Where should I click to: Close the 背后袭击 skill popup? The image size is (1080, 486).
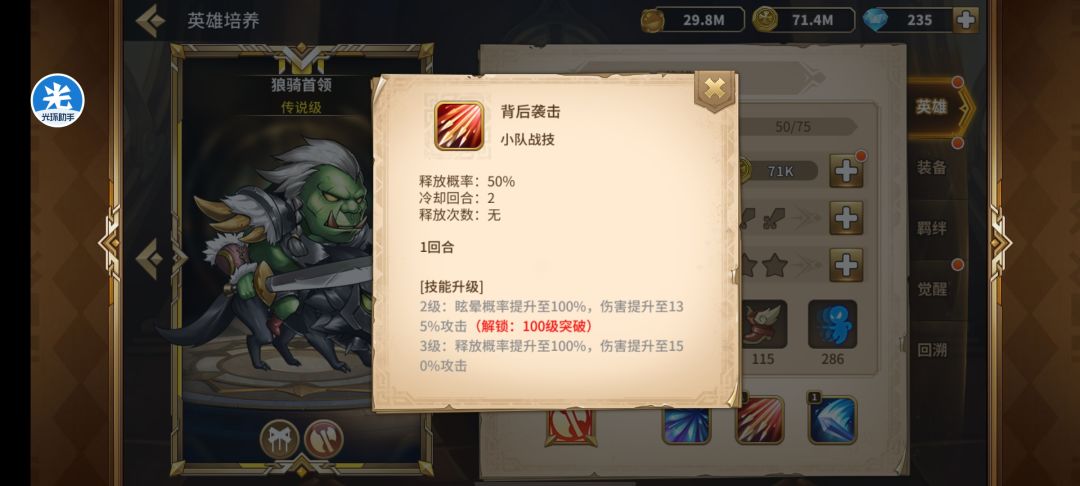[x=715, y=89]
